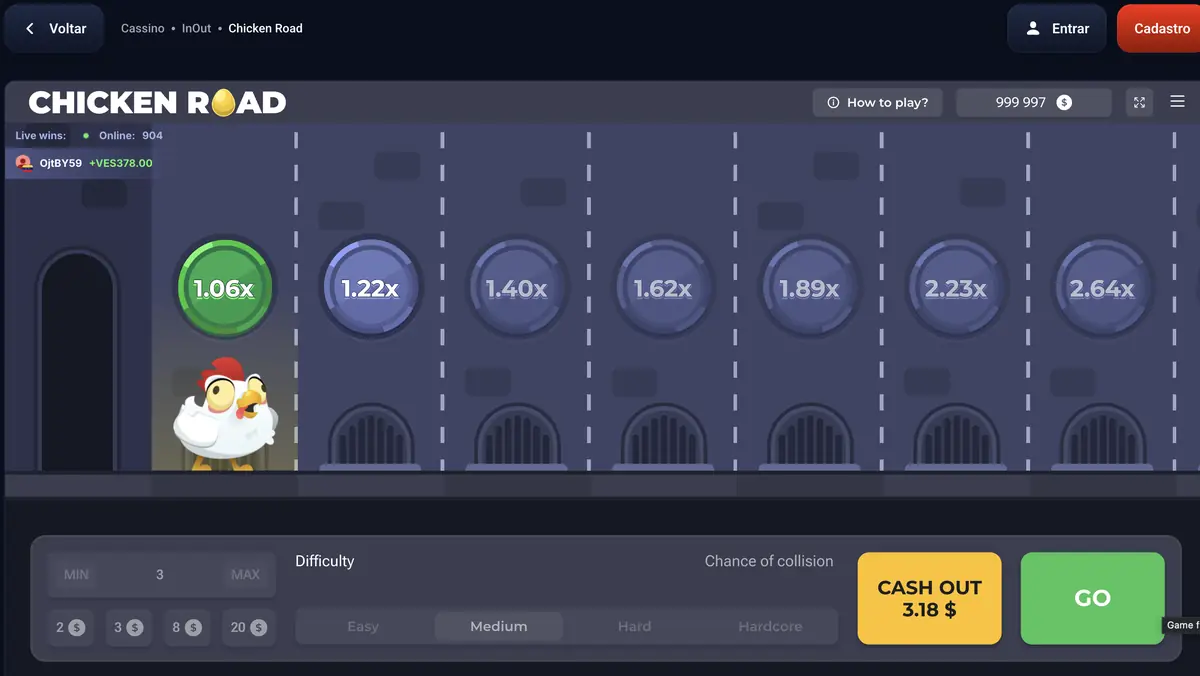This screenshot has height=676, width=1200.
Task: Click the Entrar login button
Action: (x=1057, y=28)
